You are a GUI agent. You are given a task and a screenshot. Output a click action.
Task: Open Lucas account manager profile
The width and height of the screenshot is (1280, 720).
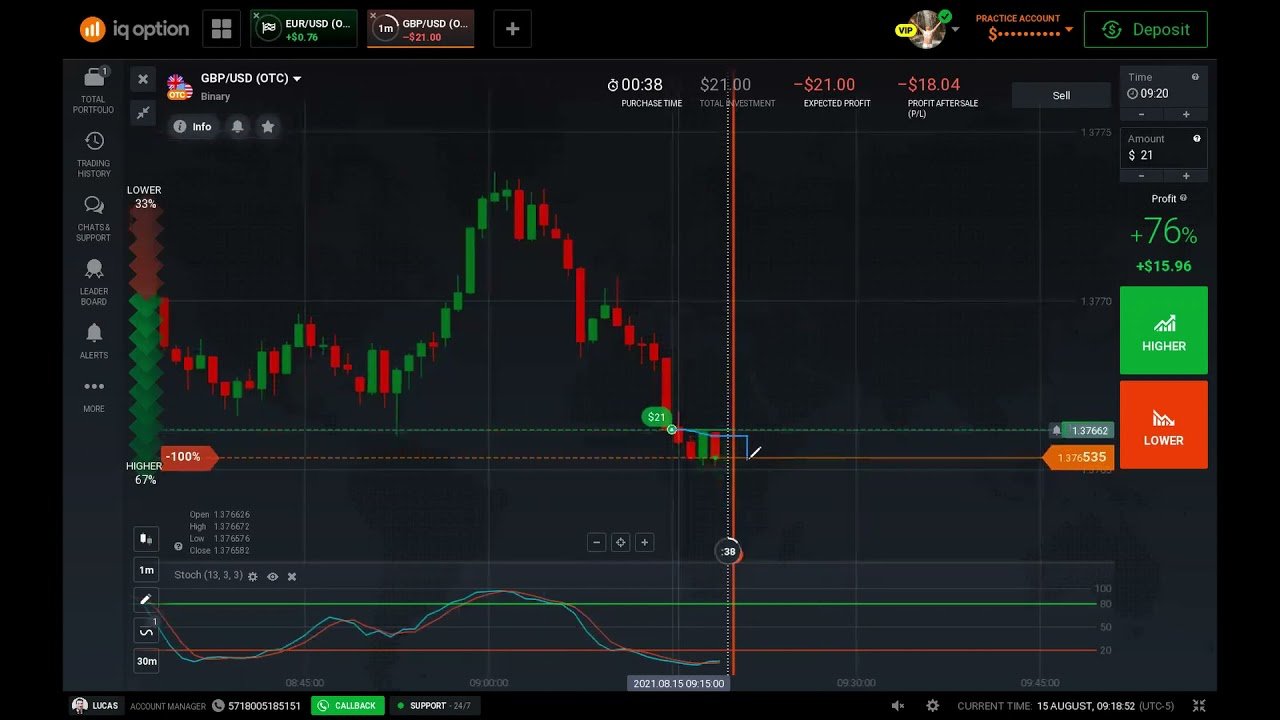click(x=96, y=706)
